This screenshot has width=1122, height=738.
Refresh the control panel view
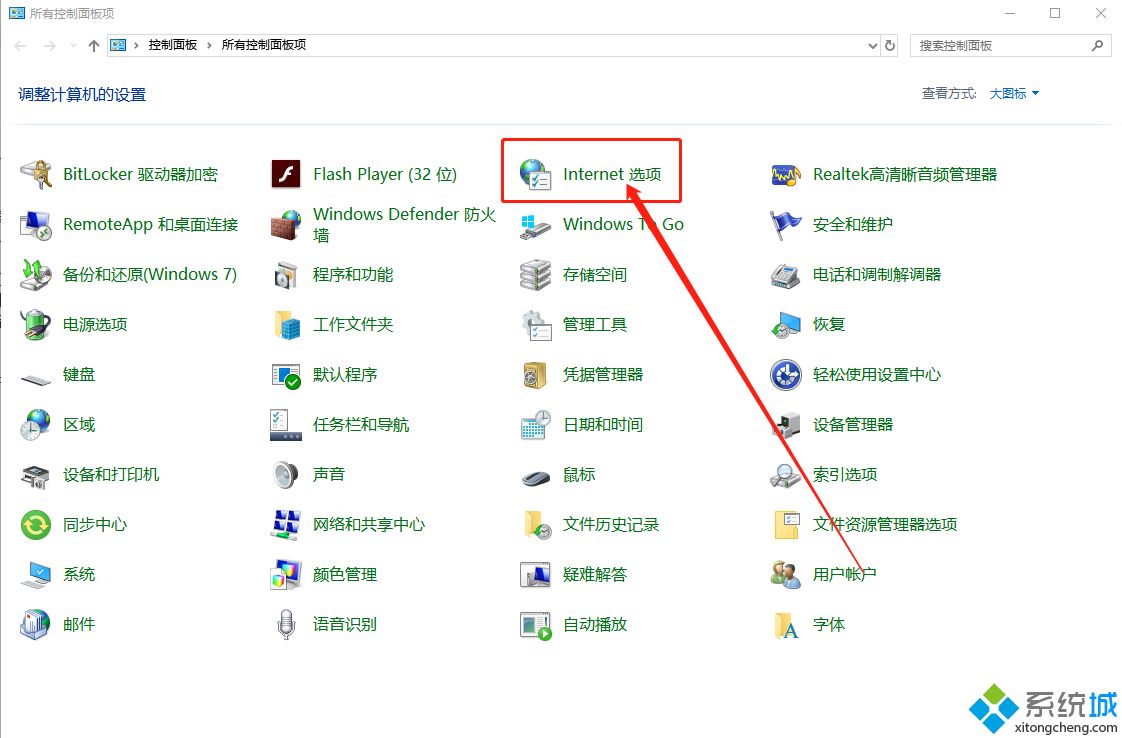click(x=889, y=46)
